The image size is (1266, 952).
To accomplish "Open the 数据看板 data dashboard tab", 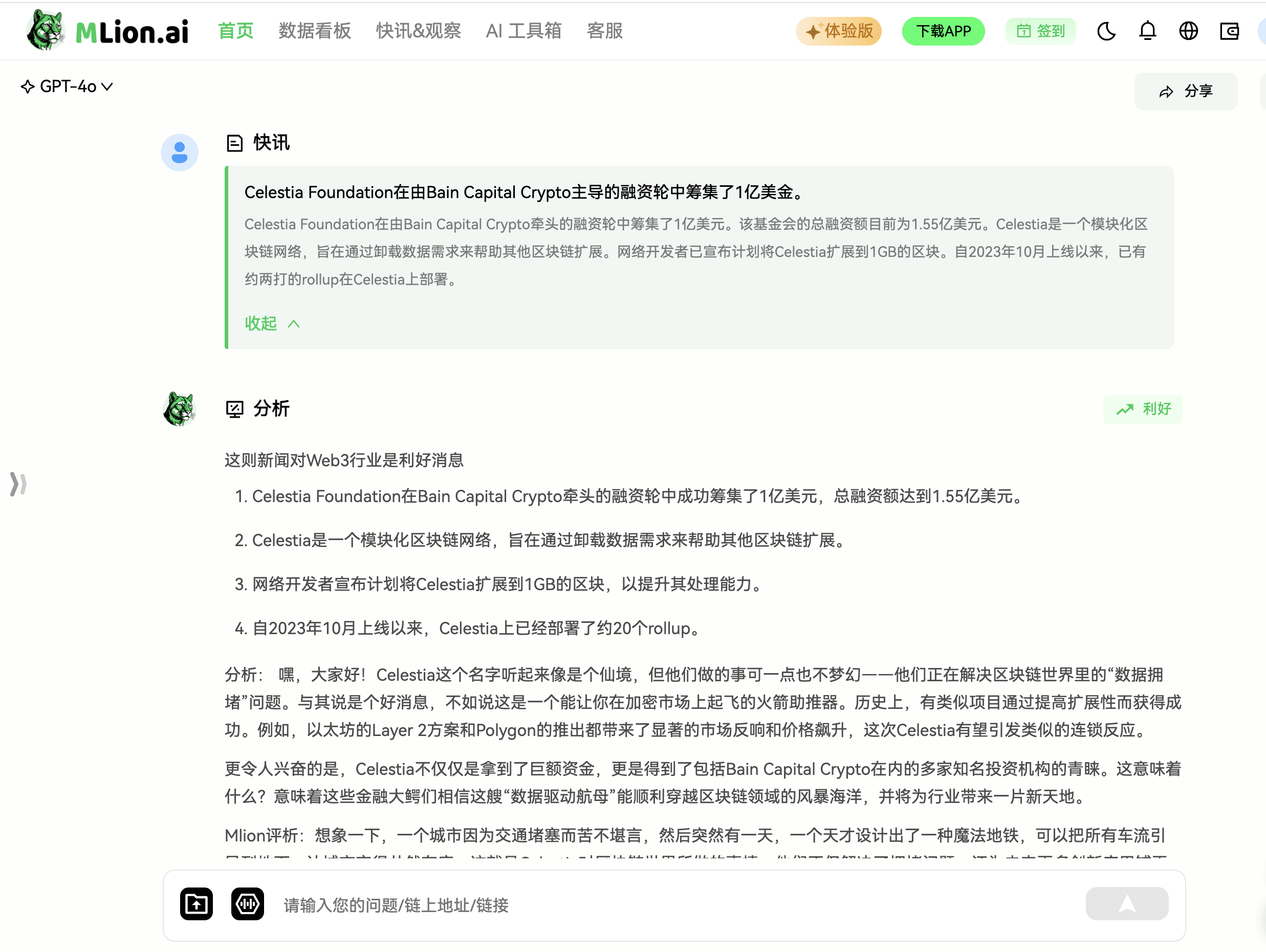I will [x=315, y=30].
